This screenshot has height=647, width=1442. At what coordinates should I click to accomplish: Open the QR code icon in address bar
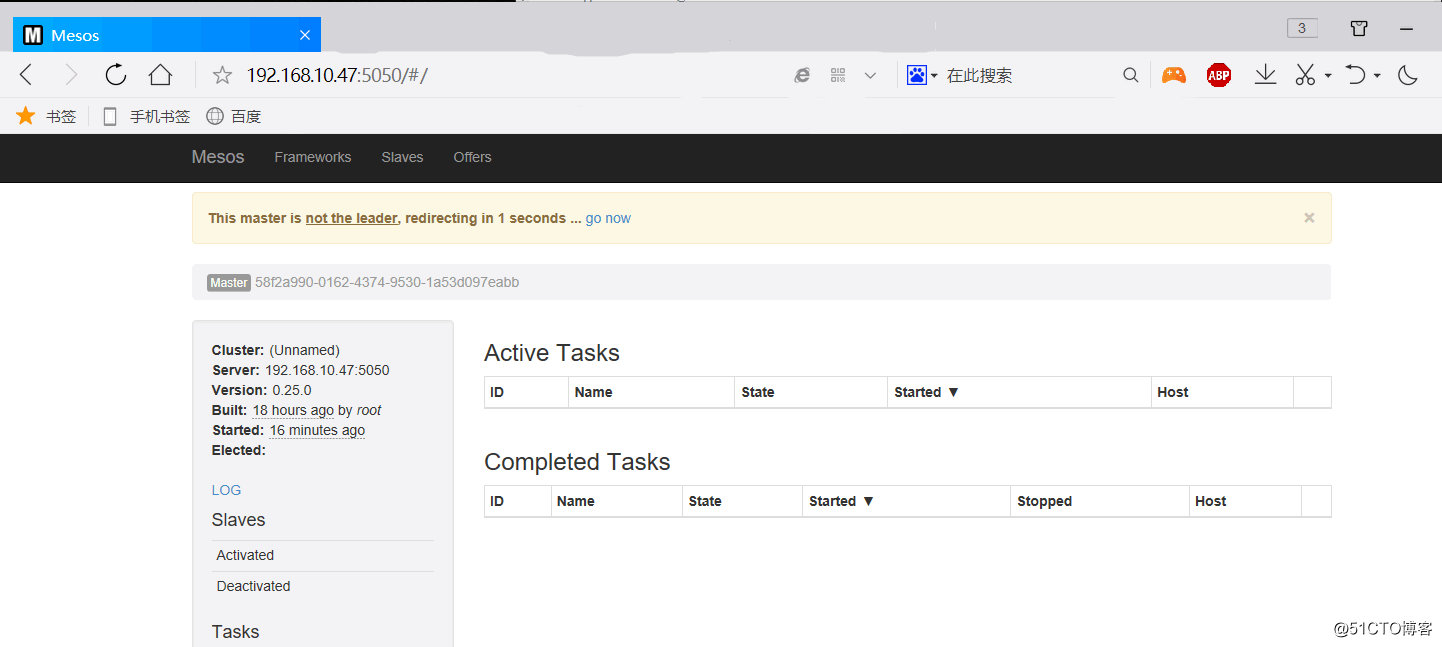pos(838,75)
